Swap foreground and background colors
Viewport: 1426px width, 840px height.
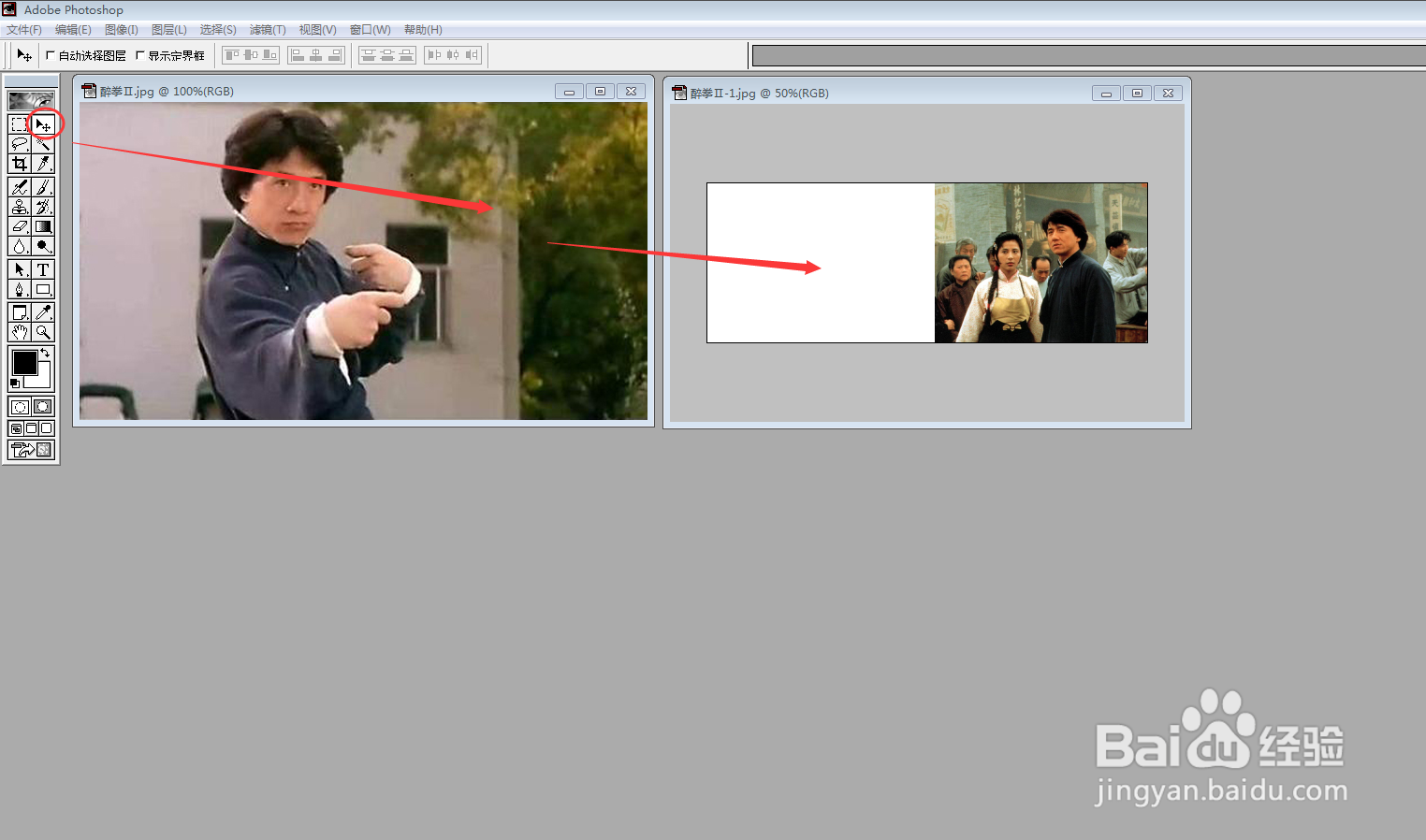coord(45,353)
